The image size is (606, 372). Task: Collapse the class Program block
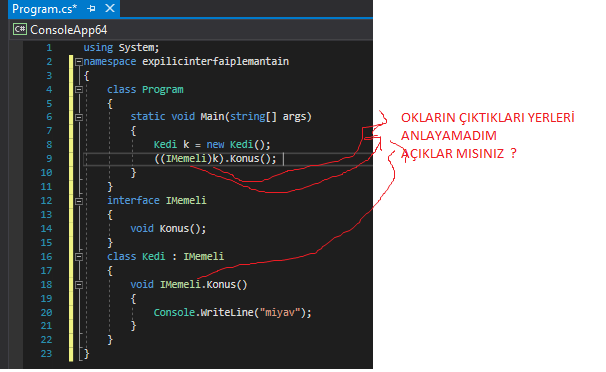coord(79,90)
